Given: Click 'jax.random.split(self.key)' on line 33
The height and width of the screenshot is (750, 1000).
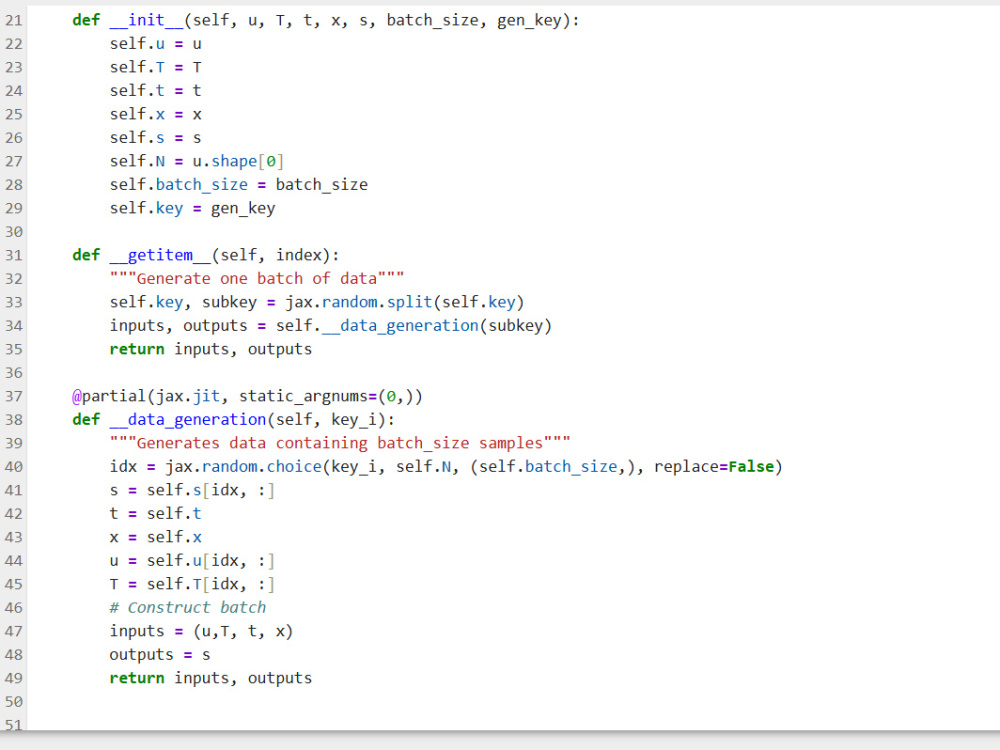Looking at the screenshot, I should (404, 302).
